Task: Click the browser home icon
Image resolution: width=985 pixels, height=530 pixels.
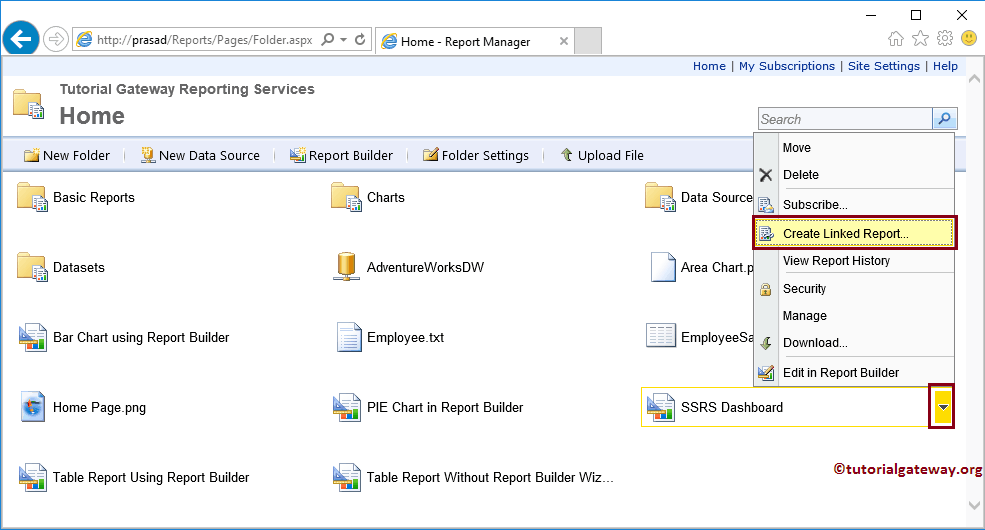Action: [x=896, y=39]
